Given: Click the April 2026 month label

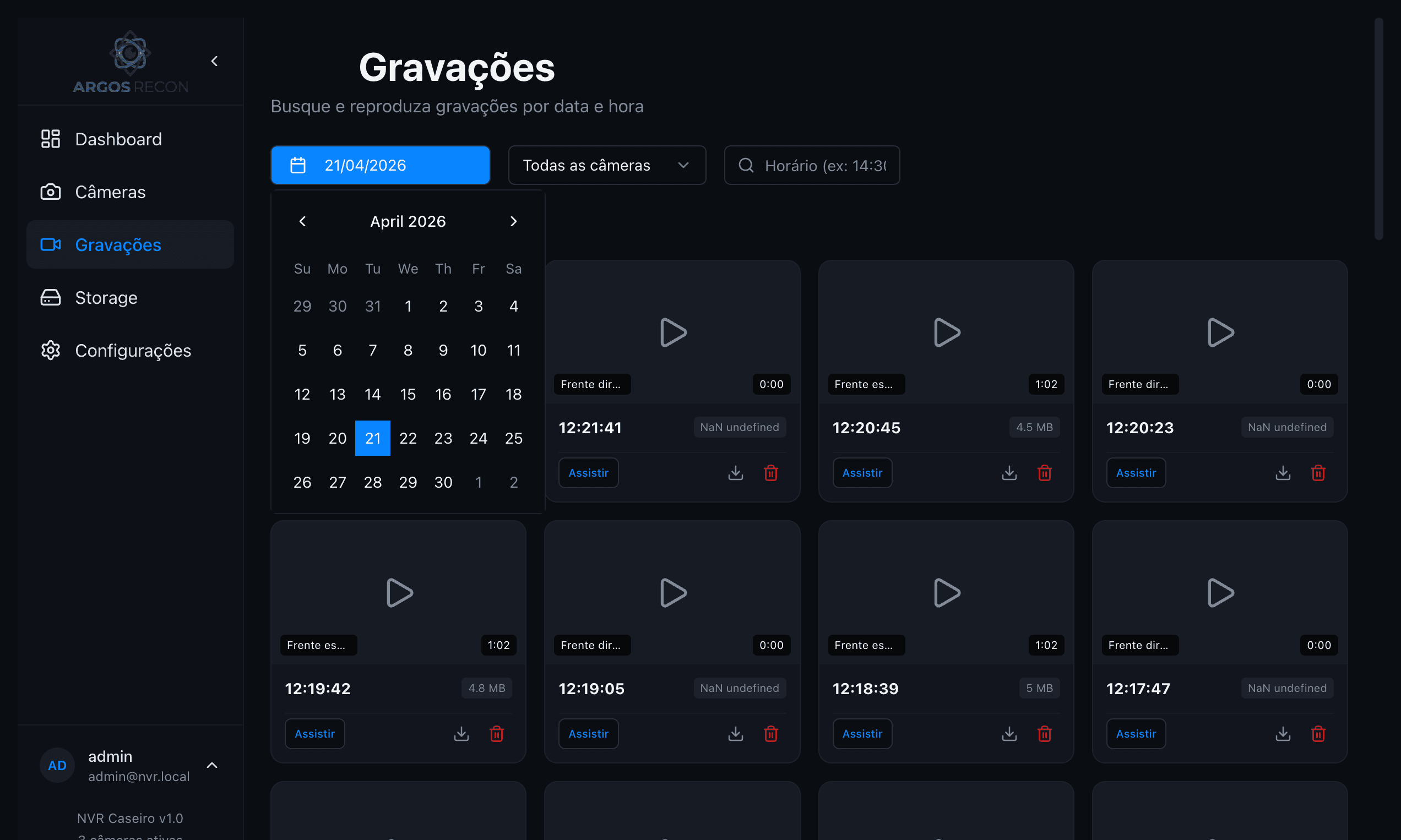Looking at the screenshot, I should pyautogui.click(x=408, y=221).
